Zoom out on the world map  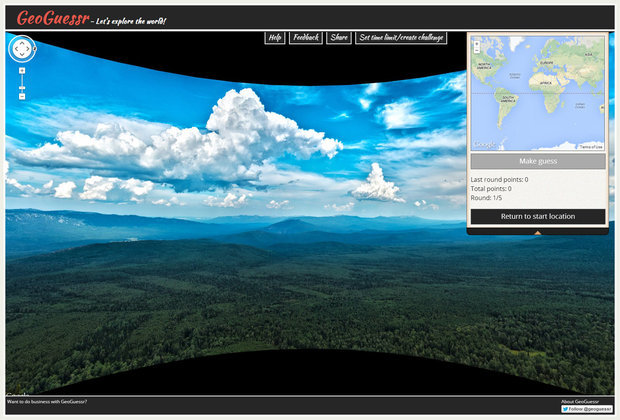coord(477,50)
